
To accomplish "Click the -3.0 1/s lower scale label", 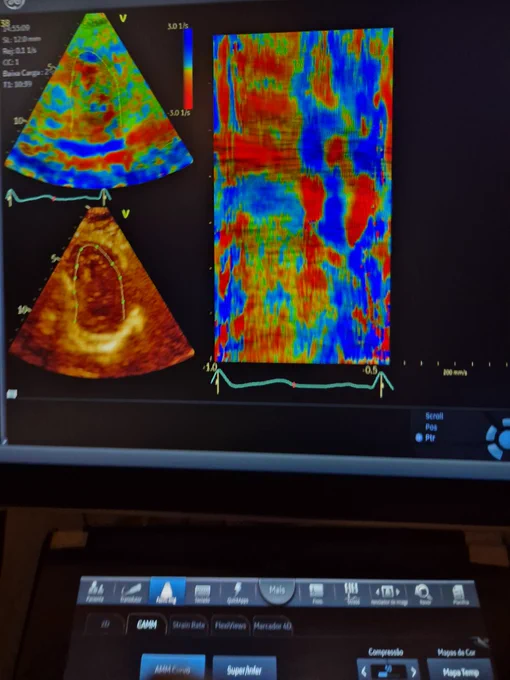I will coord(179,113).
